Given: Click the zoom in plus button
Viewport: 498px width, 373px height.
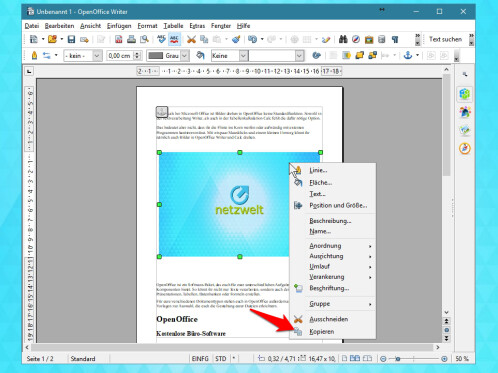Looking at the screenshot, I should pos(444,359).
